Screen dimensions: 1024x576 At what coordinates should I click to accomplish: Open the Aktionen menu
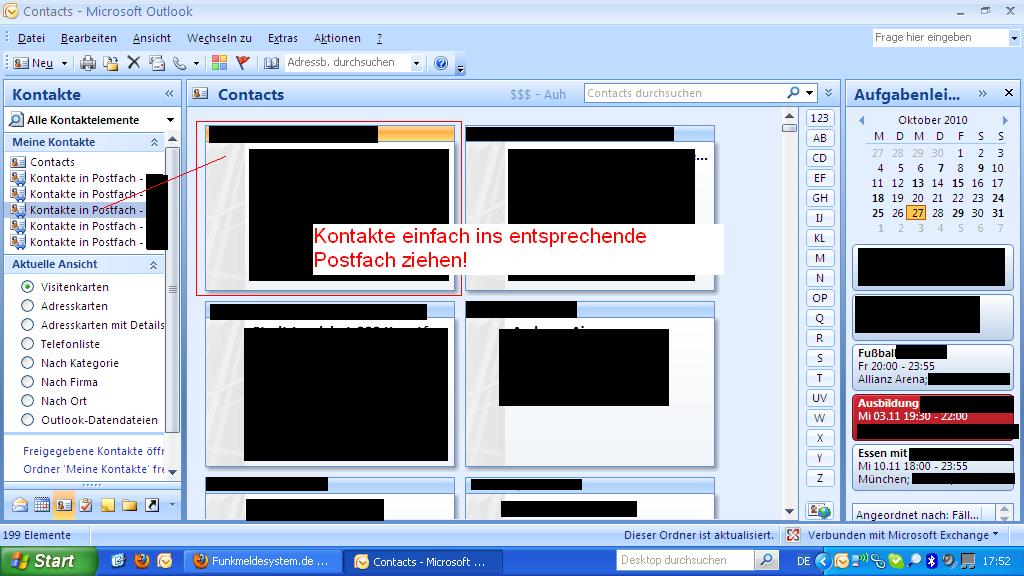[x=337, y=38]
